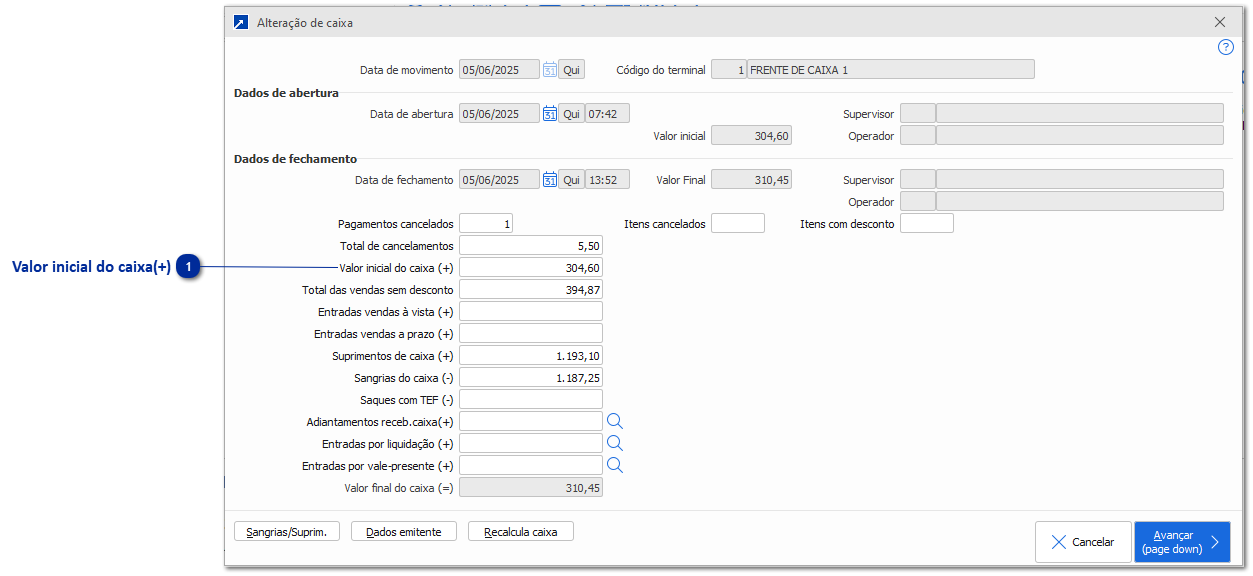
Task: Click Suprimentos de caixa field
Action: tap(531, 356)
